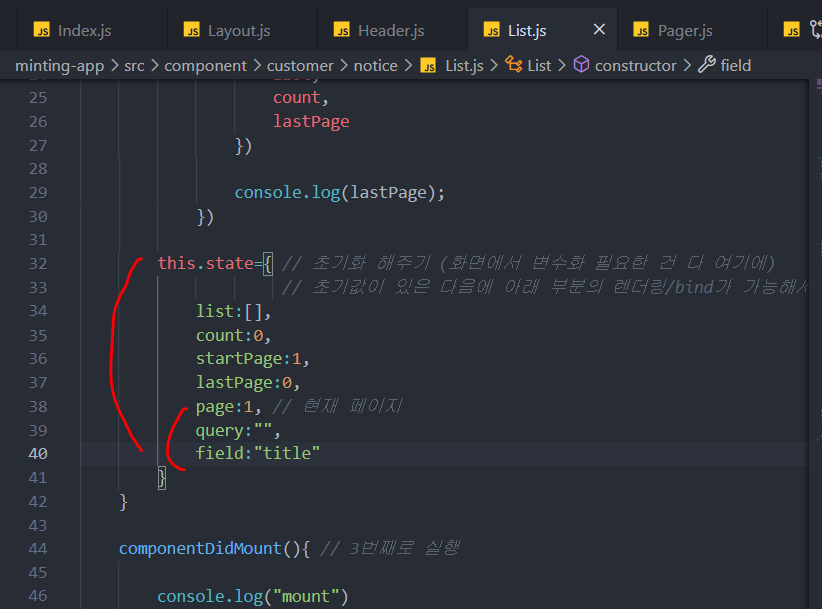Open the List.js breadcrumb file
The width and height of the screenshot is (822, 609).
tap(464, 66)
